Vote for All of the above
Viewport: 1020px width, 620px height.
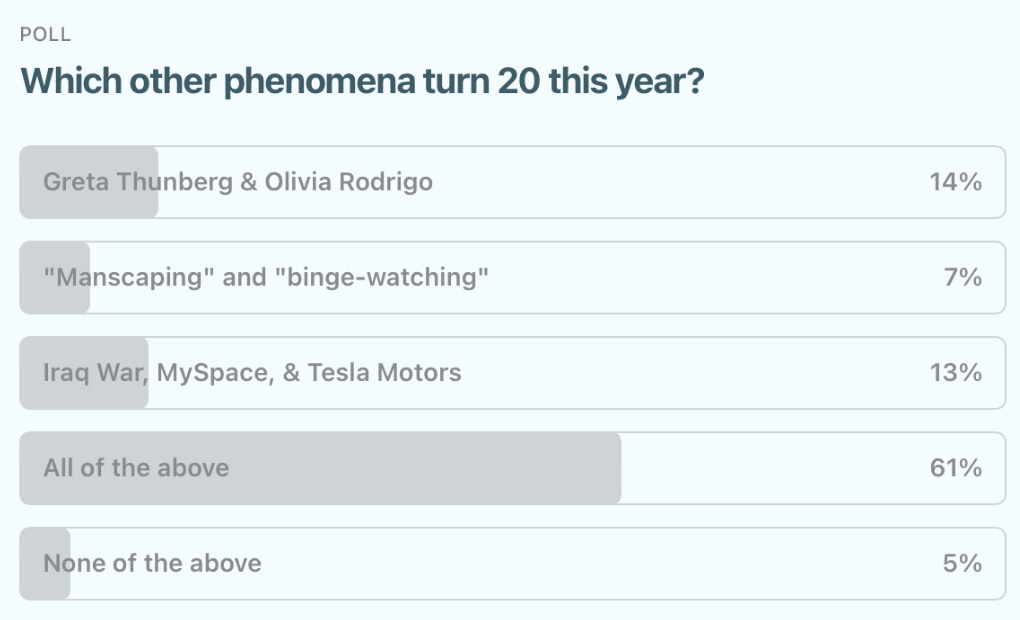[x=513, y=468]
